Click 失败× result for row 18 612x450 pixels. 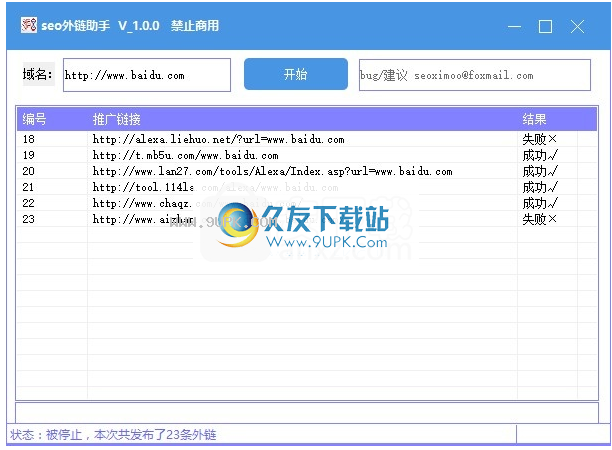(539, 139)
